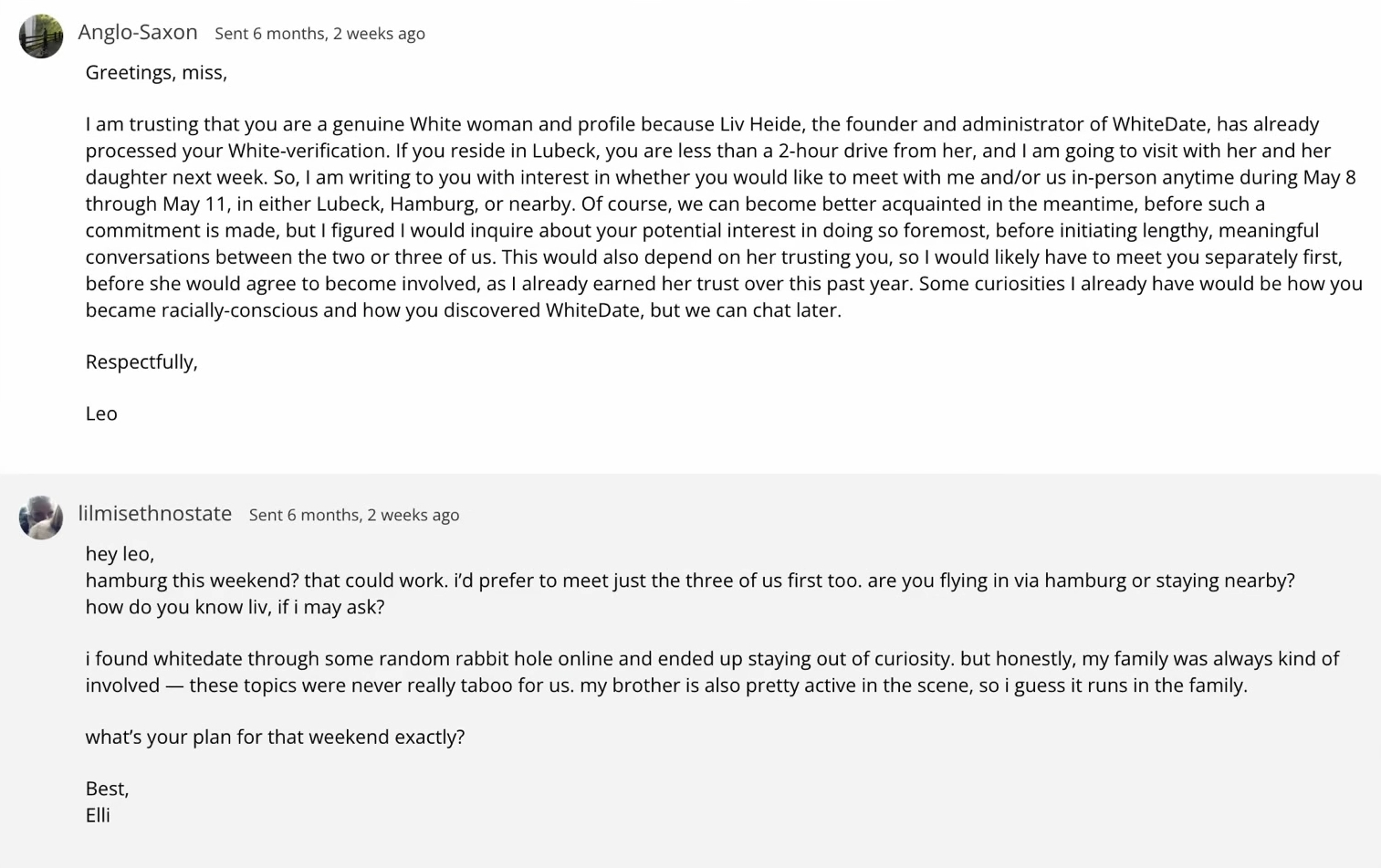This screenshot has height=868, width=1381.
Task: Click the "how do you know liv" question
Action: coord(235,607)
